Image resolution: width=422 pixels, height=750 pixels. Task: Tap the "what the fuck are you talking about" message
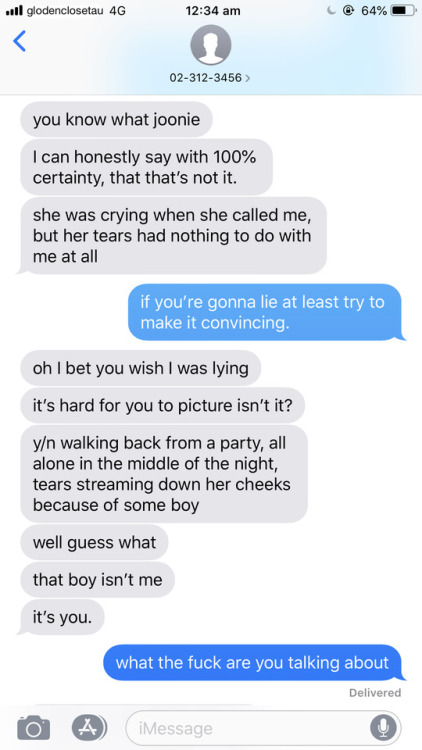[x=252, y=663]
